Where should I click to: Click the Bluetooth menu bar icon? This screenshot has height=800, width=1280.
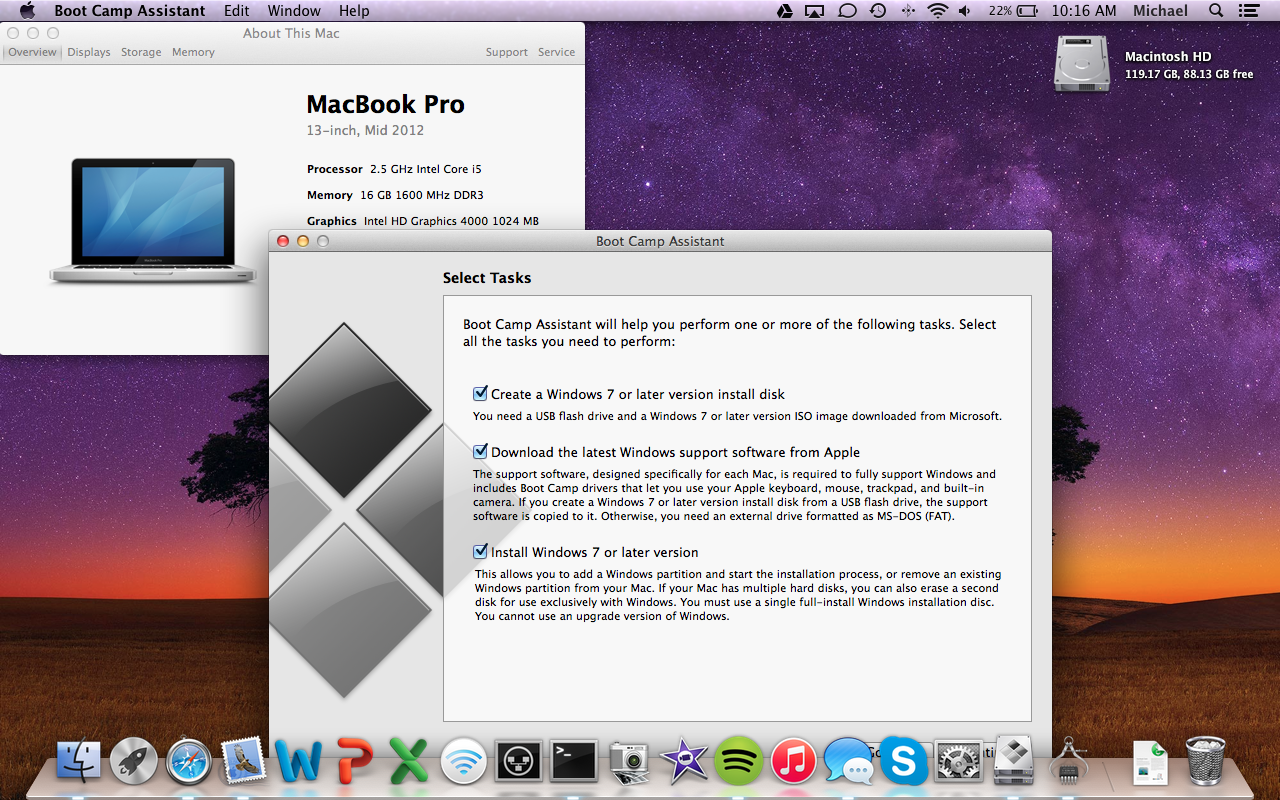tap(908, 11)
